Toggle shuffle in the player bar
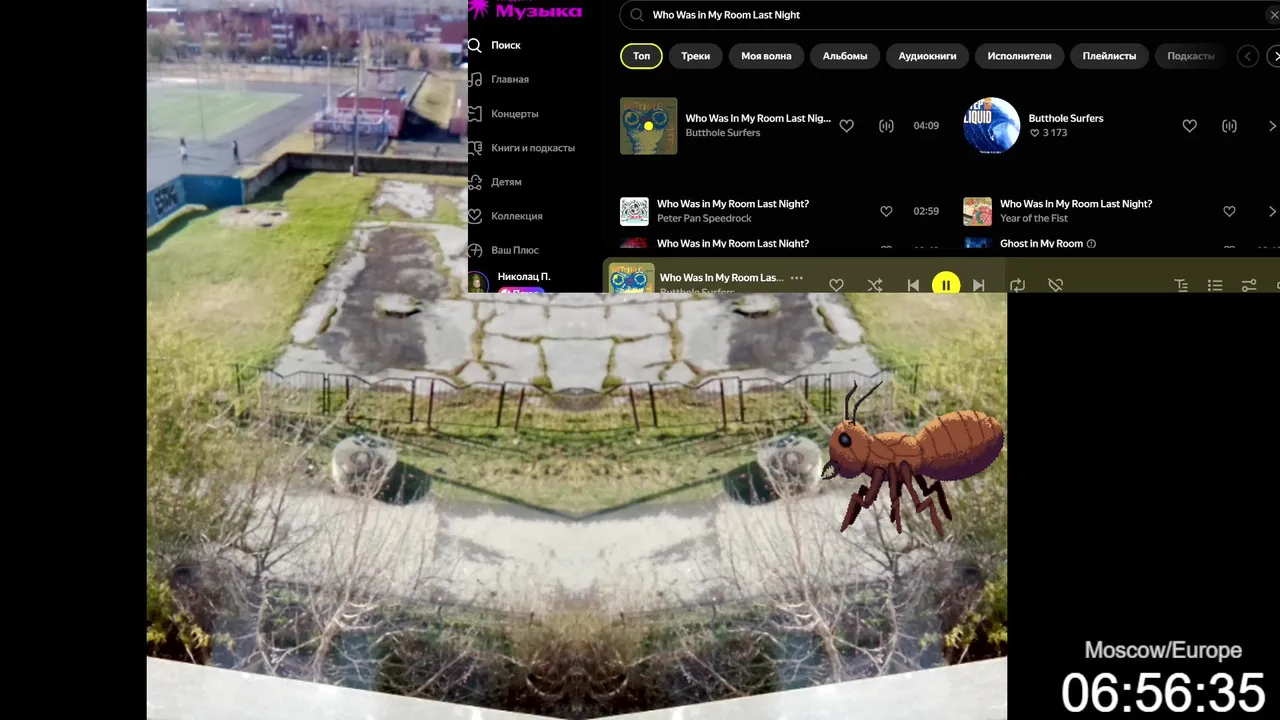 coord(875,285)
